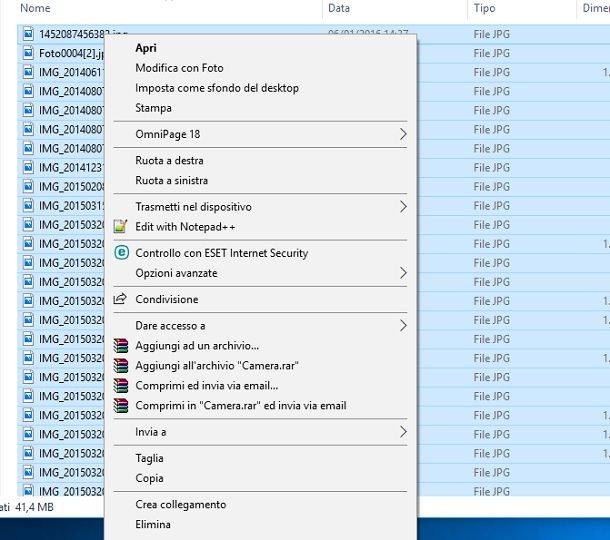The width and height of the screenshot is (610, 540).
Task: Click the file icon of 1452087456387.jpg
Action: click(x=27, y=34)
